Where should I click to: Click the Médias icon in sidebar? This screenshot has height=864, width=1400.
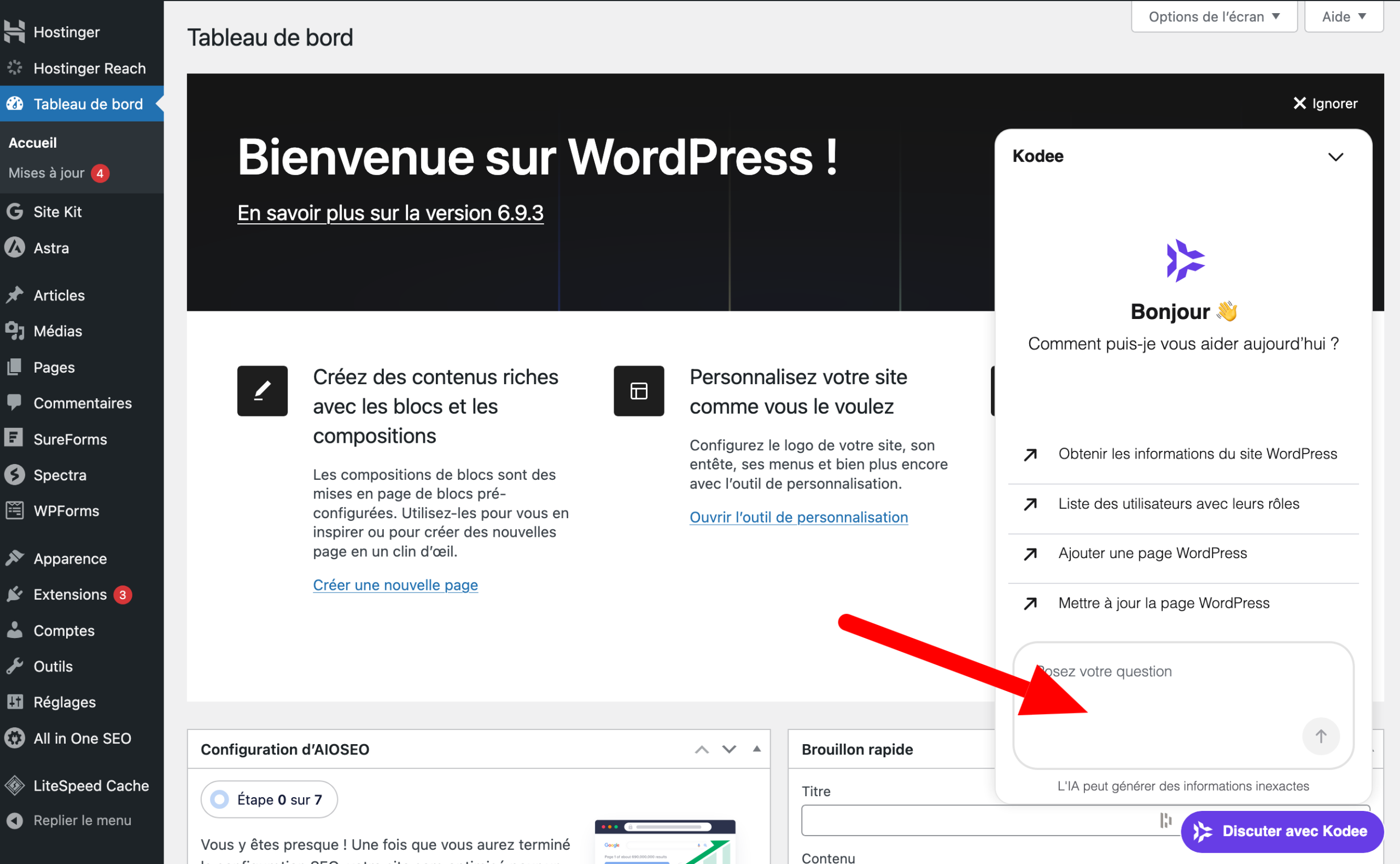15,331
